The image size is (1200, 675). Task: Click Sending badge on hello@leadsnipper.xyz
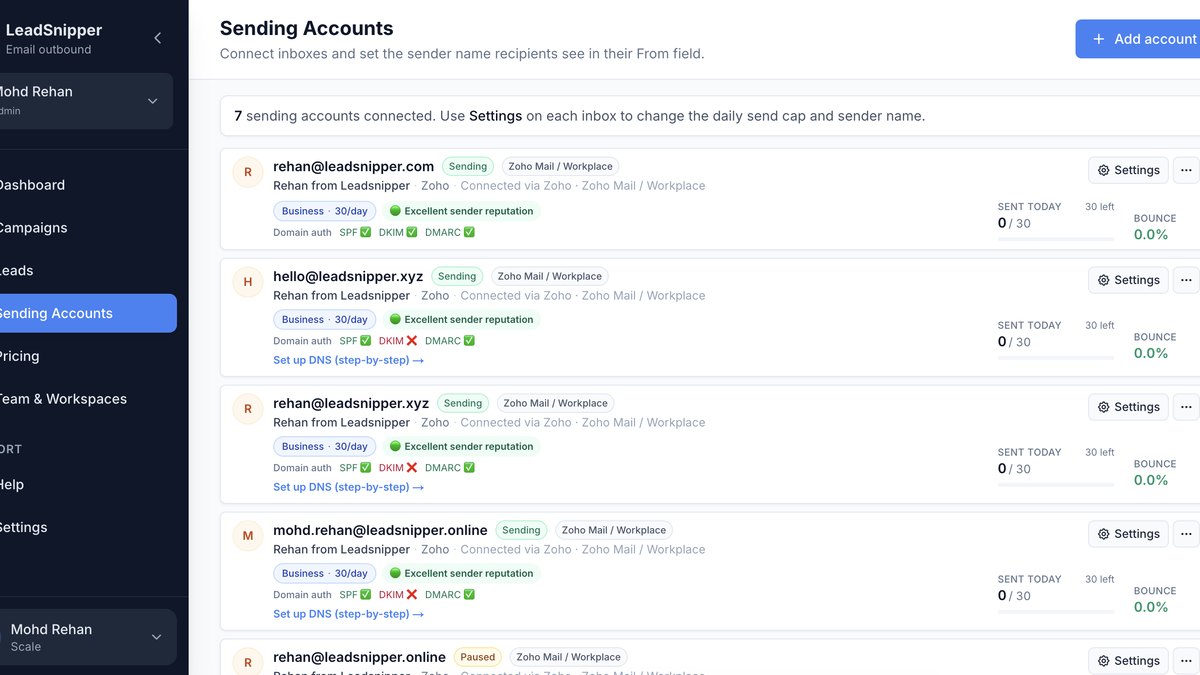coord(457,276)
